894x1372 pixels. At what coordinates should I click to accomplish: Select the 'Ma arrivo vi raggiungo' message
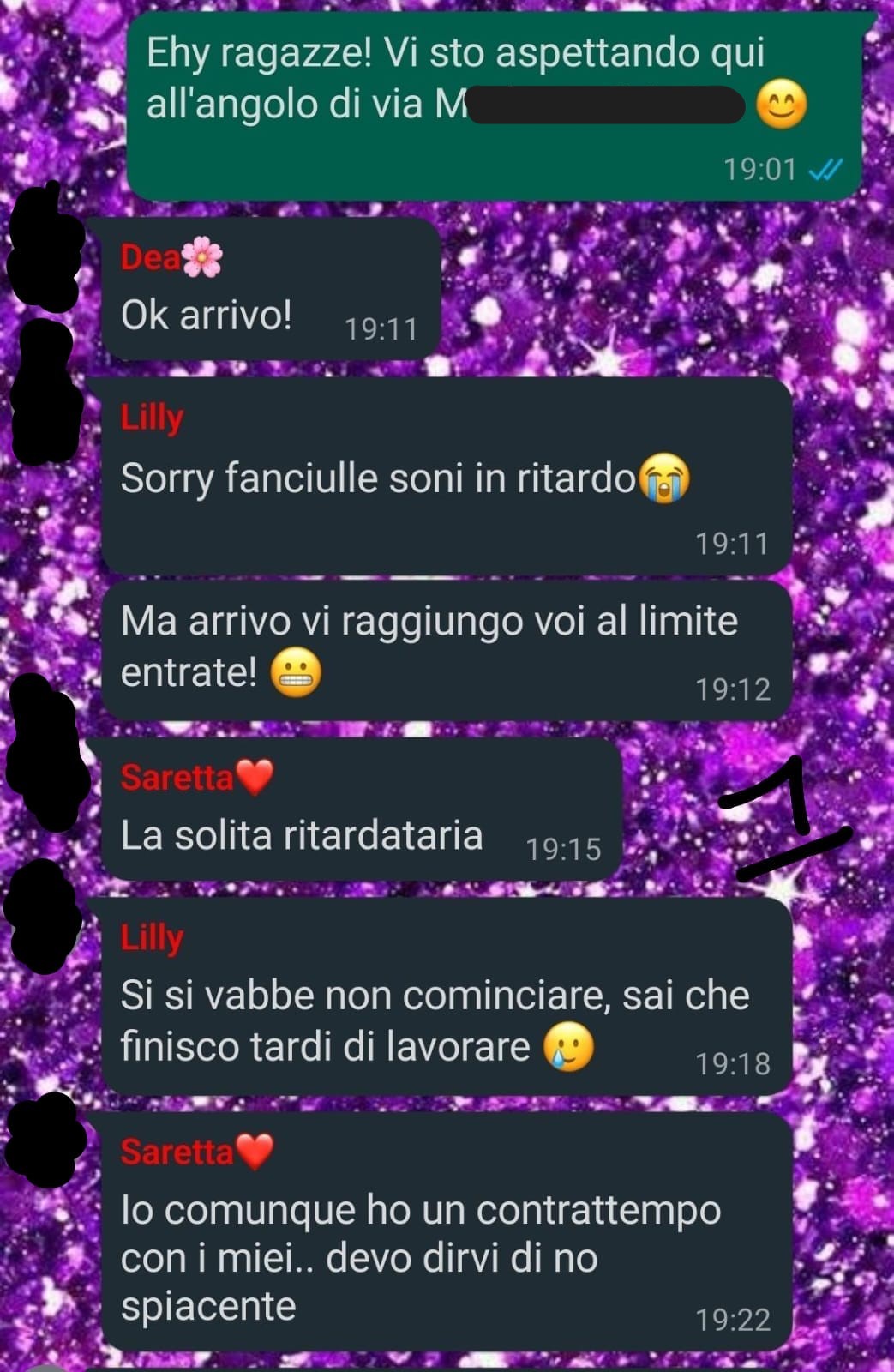click(x=446, y=651)
